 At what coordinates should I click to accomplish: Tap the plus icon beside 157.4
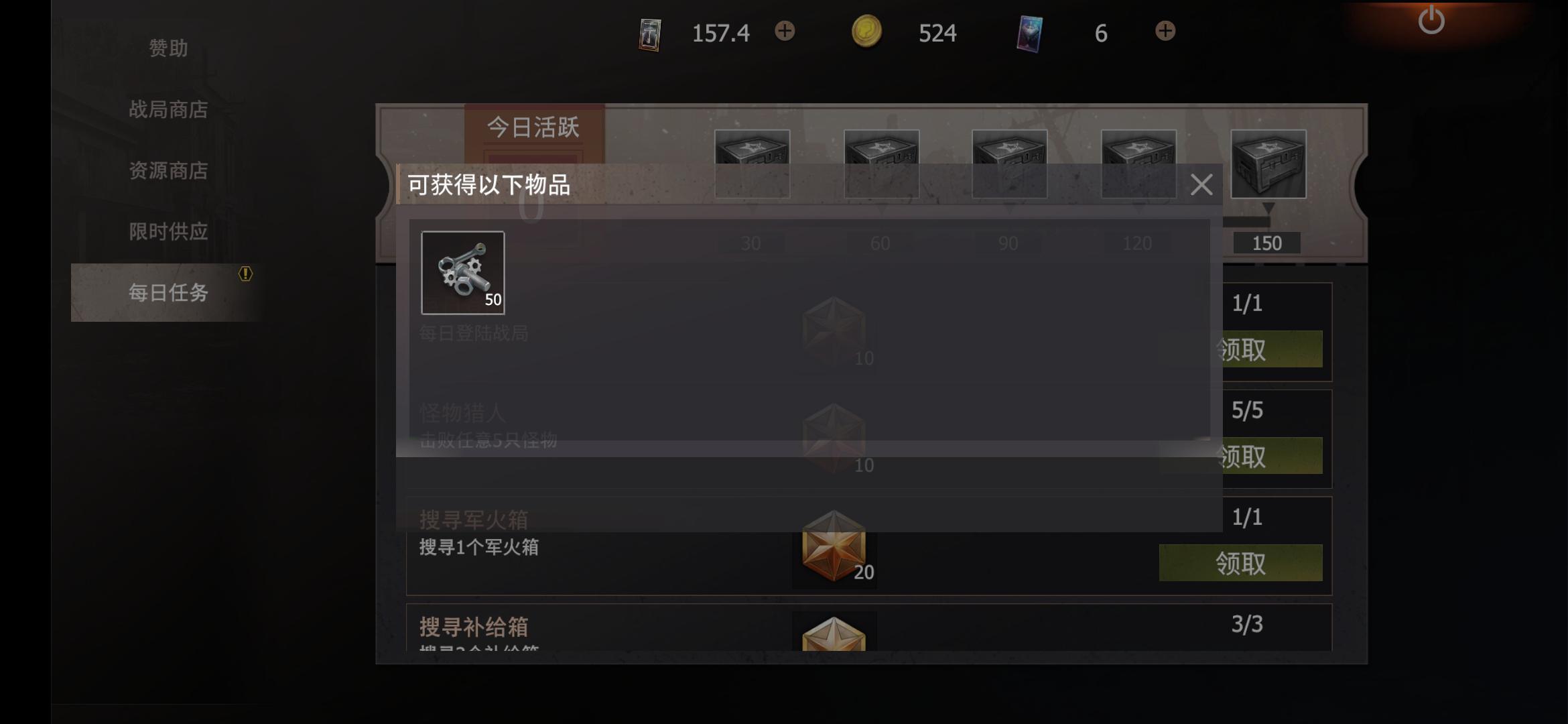tap(785, 31)
